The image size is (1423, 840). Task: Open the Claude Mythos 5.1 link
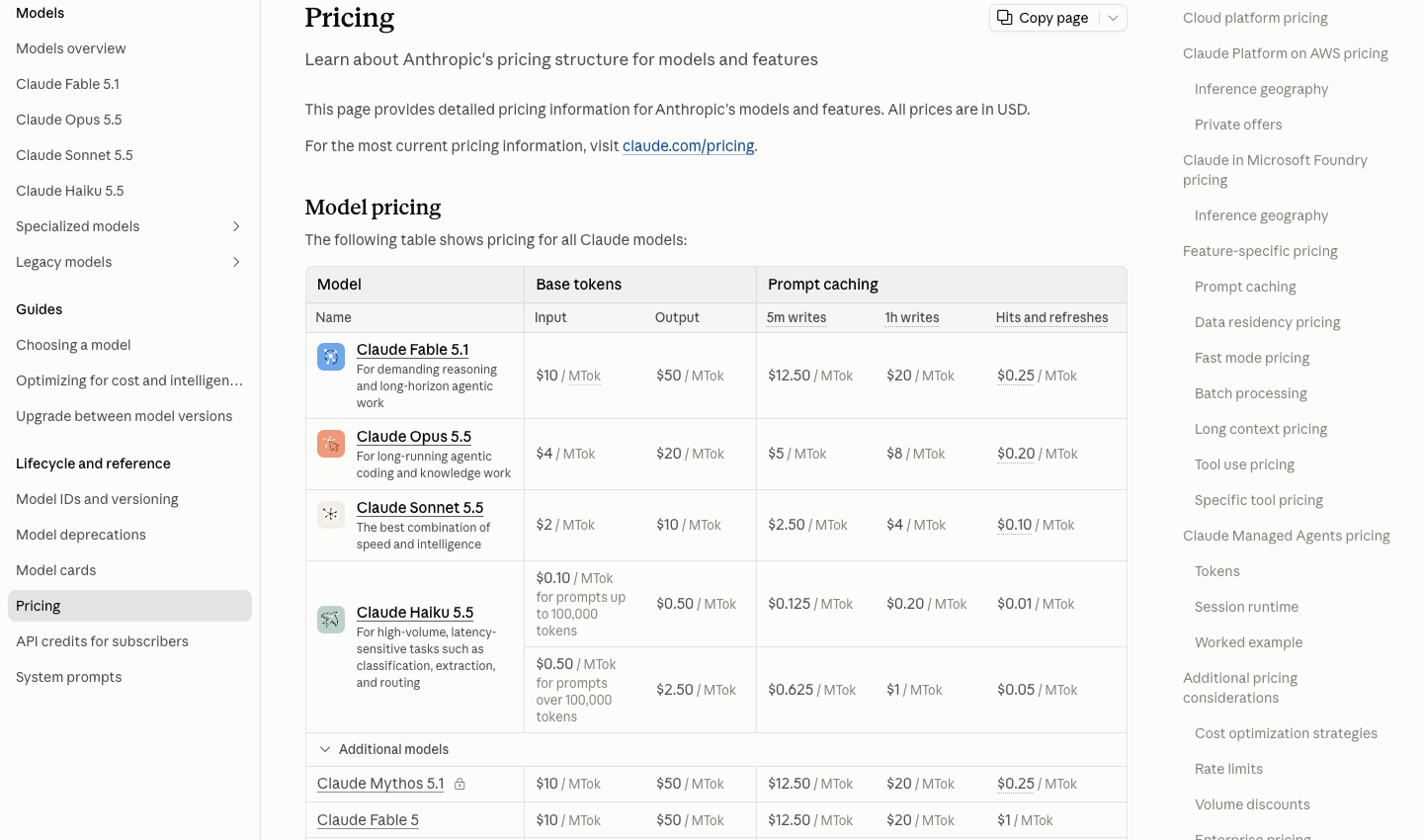380,784
